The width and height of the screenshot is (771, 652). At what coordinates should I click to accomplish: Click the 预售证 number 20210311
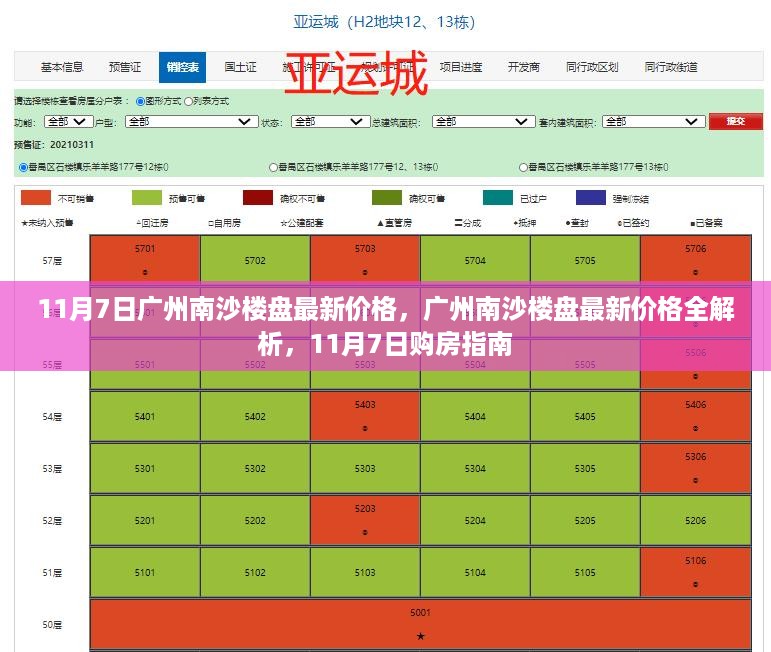pyautogui.click(x=72, y=145)
